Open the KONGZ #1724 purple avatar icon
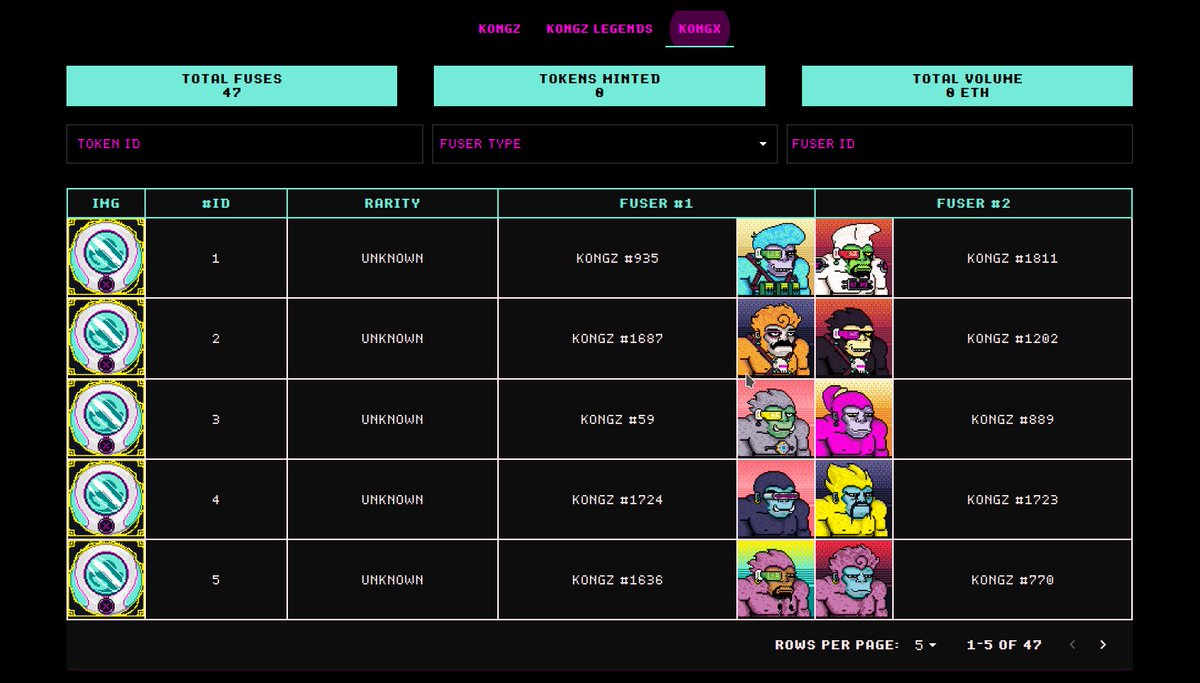 [775, 499]
